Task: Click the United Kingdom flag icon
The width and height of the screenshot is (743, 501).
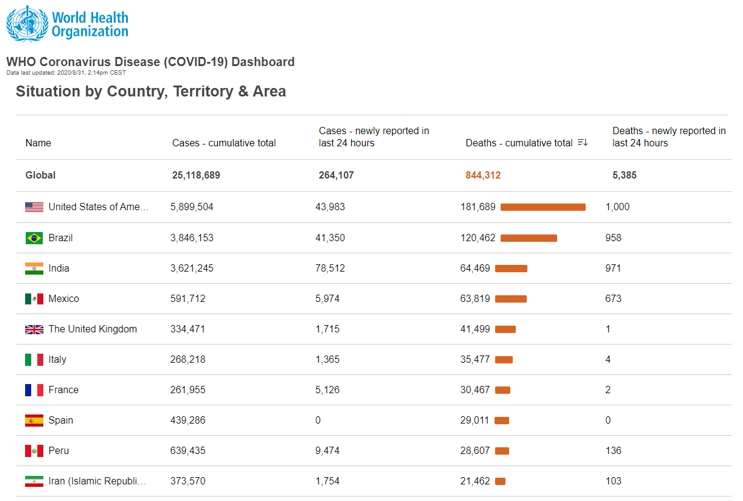Action: coord(34,329)
